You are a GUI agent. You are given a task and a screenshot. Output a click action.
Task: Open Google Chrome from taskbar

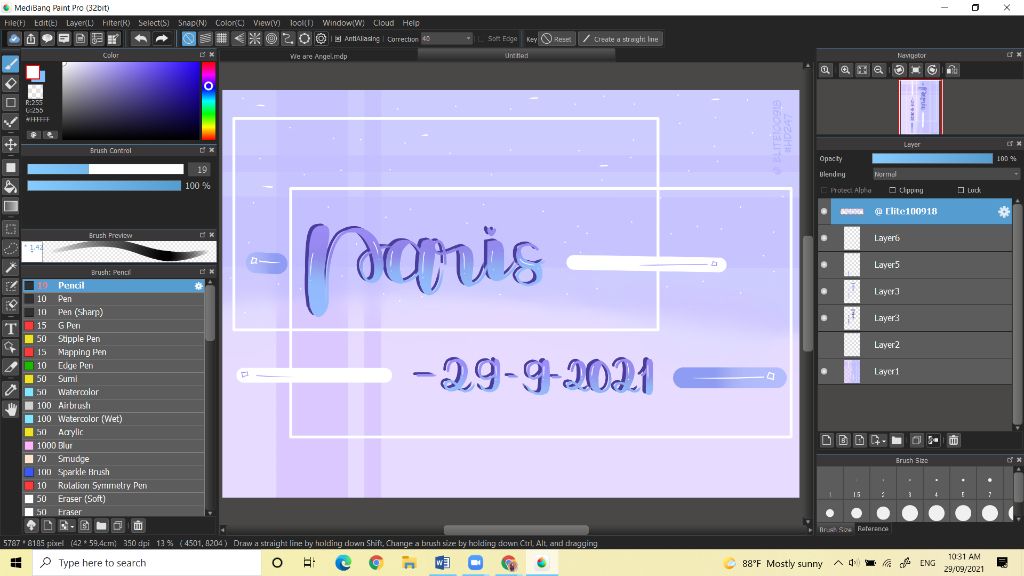pyautogui.click(x=376, y=562)
